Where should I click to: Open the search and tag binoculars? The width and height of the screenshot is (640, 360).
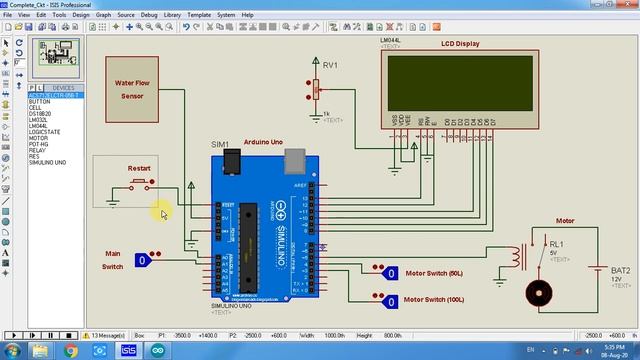click(347, 27)
